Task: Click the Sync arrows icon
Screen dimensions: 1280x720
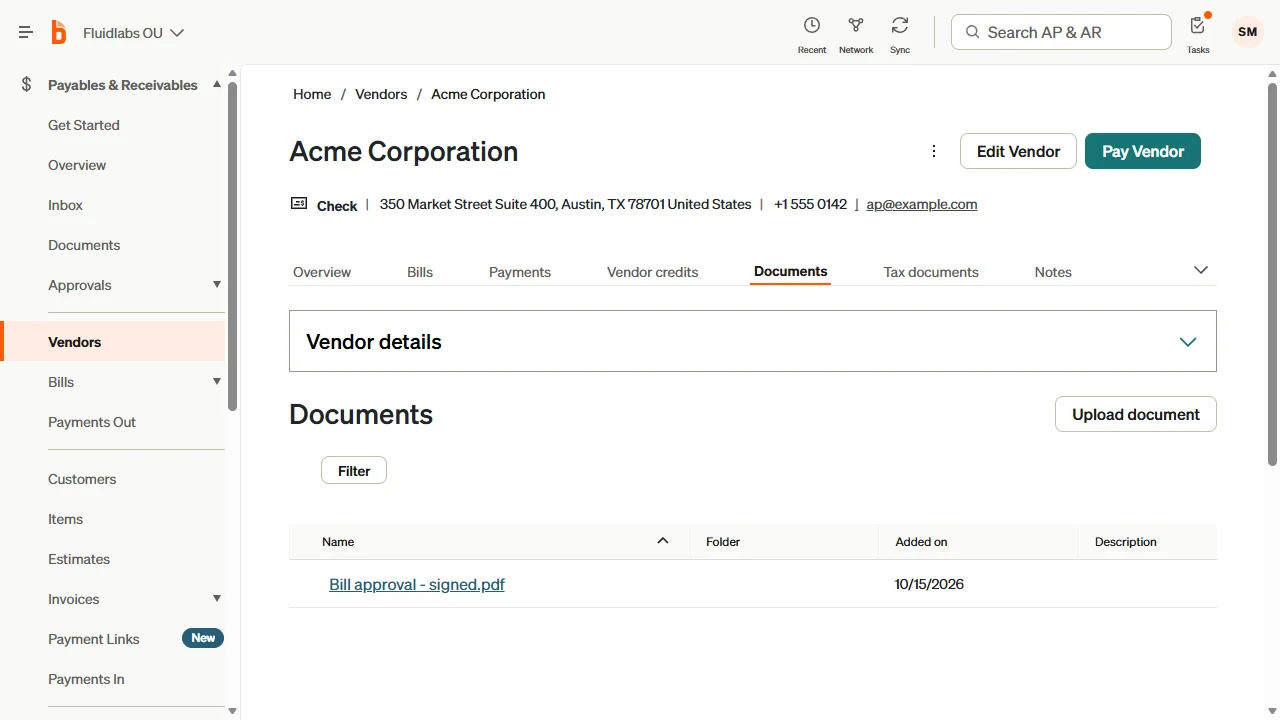Action: [900, 26]
